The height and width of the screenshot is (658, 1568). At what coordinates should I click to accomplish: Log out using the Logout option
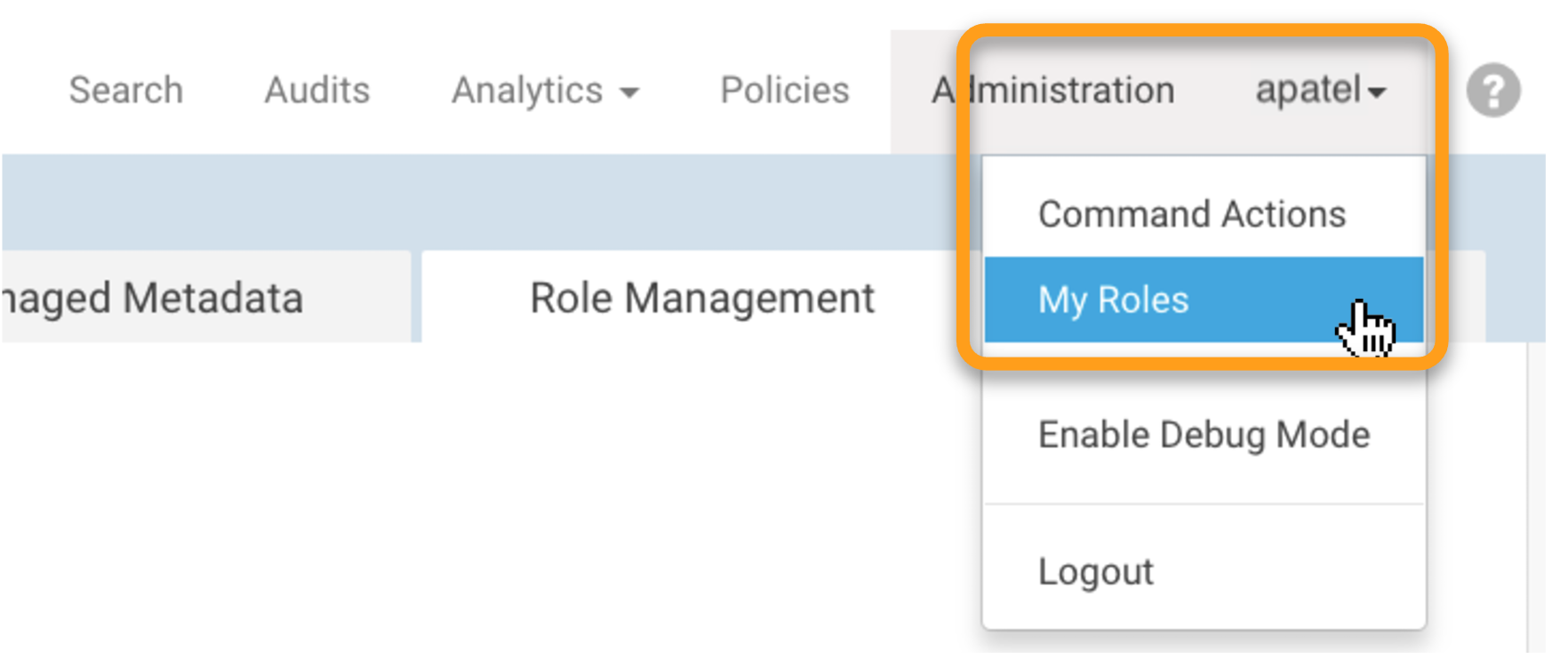pos(1095,572)
